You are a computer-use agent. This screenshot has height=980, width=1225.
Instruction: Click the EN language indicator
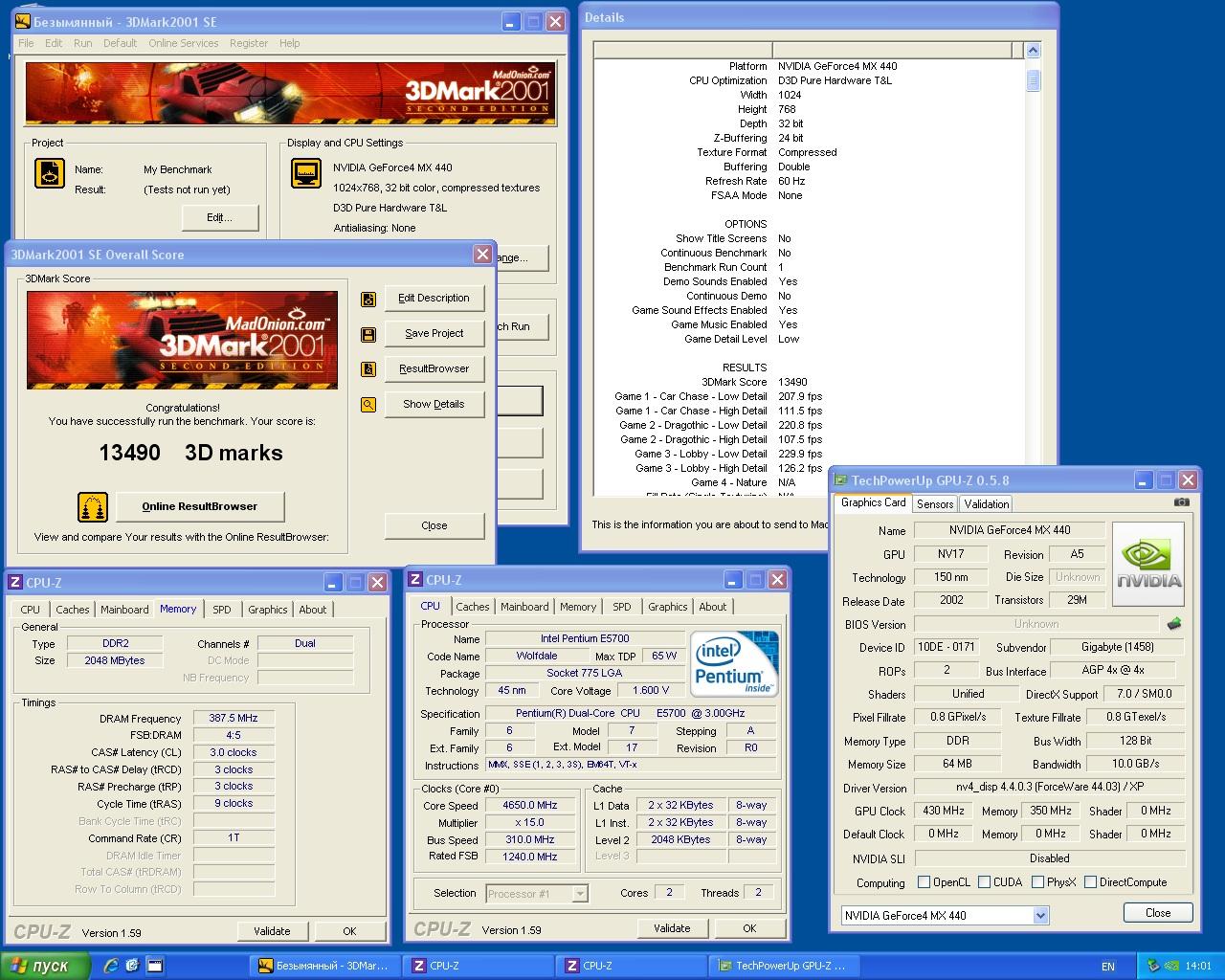pyautogui.click(x=1108, y=967)
